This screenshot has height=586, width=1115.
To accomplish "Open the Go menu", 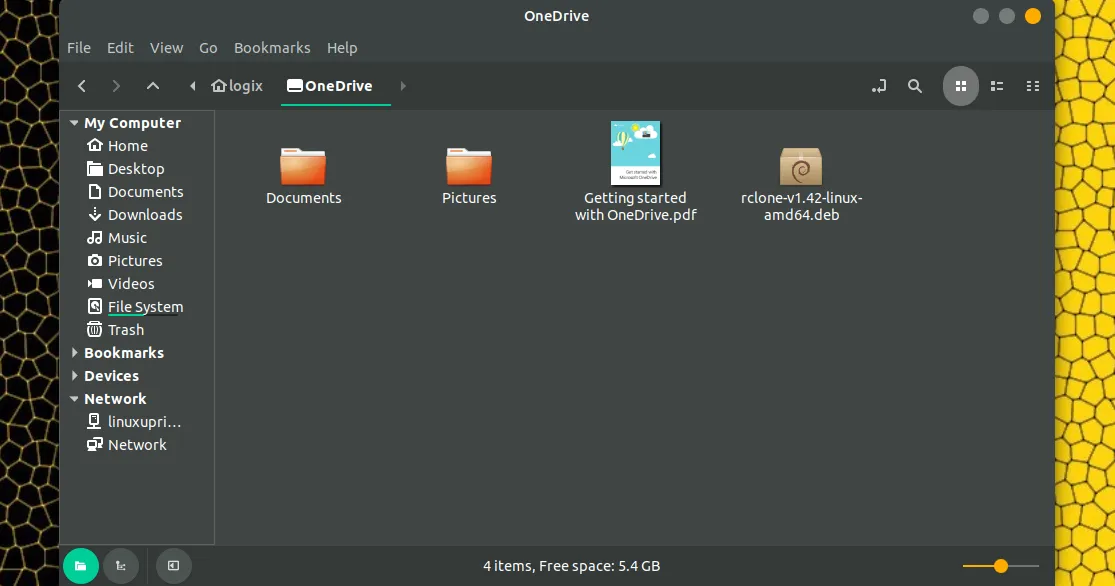I will [208, 48].
